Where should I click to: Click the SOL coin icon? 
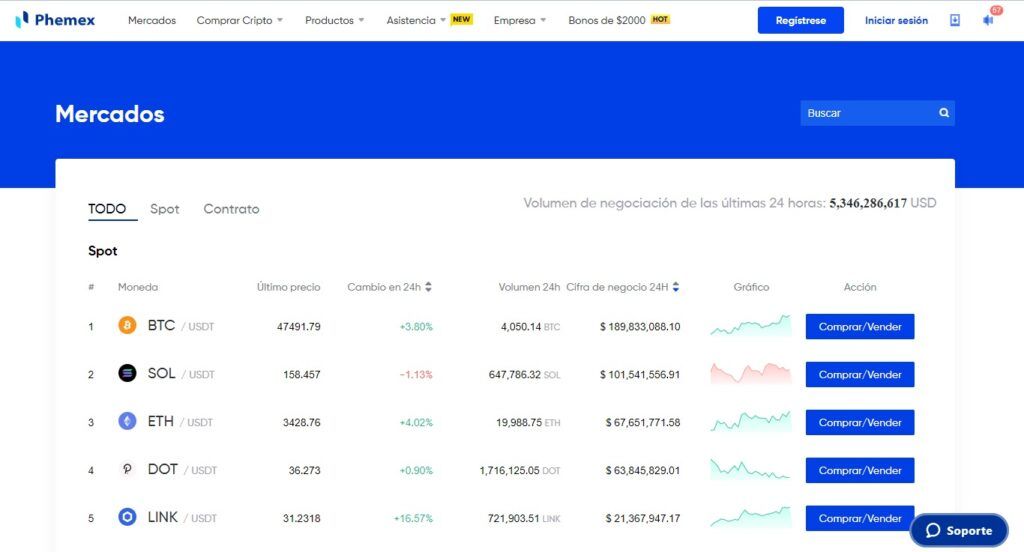click(x=127, y=373)
